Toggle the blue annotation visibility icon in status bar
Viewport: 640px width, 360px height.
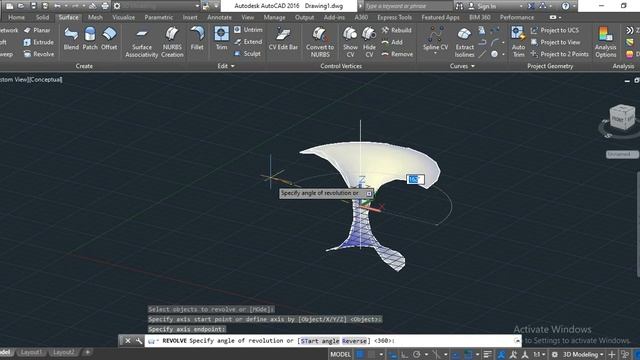501,354
